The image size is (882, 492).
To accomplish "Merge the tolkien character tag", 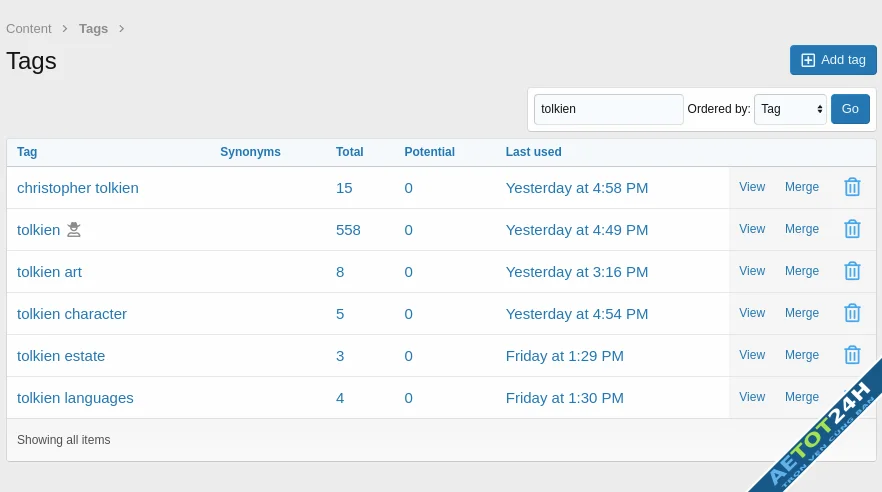I will pos(801,313).
